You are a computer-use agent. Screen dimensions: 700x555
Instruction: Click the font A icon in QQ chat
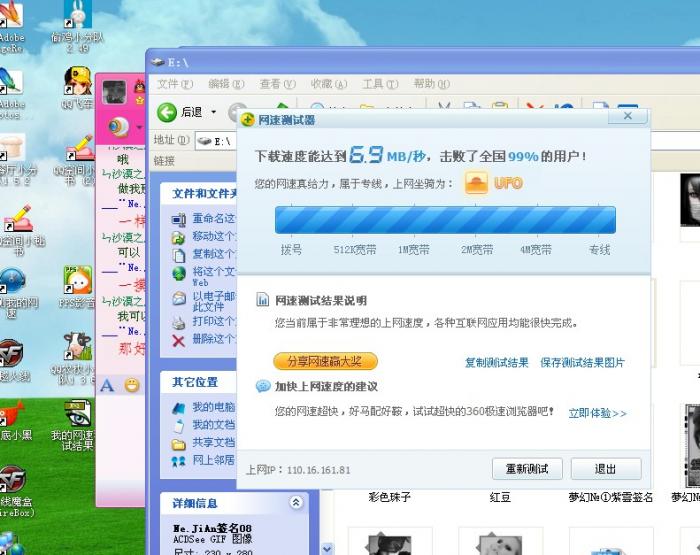pyautogui.click(x=107, y=385)
